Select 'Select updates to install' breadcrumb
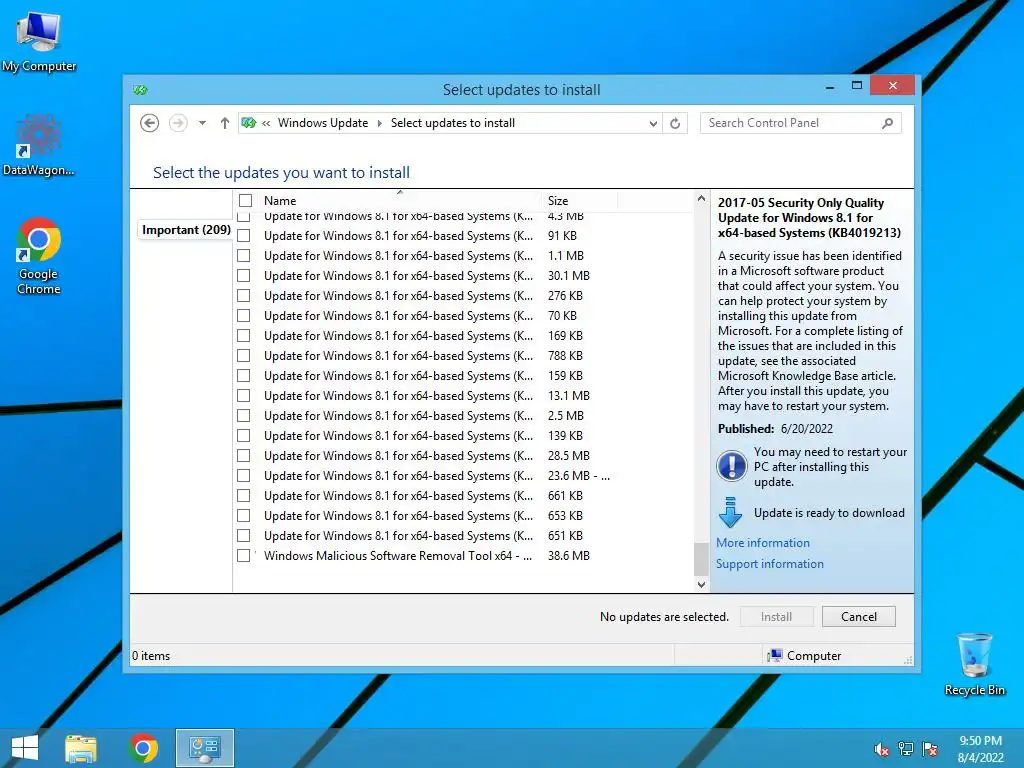Image resolution: width=1024 pixels, height=768 pixels. [x=453, y=123]
